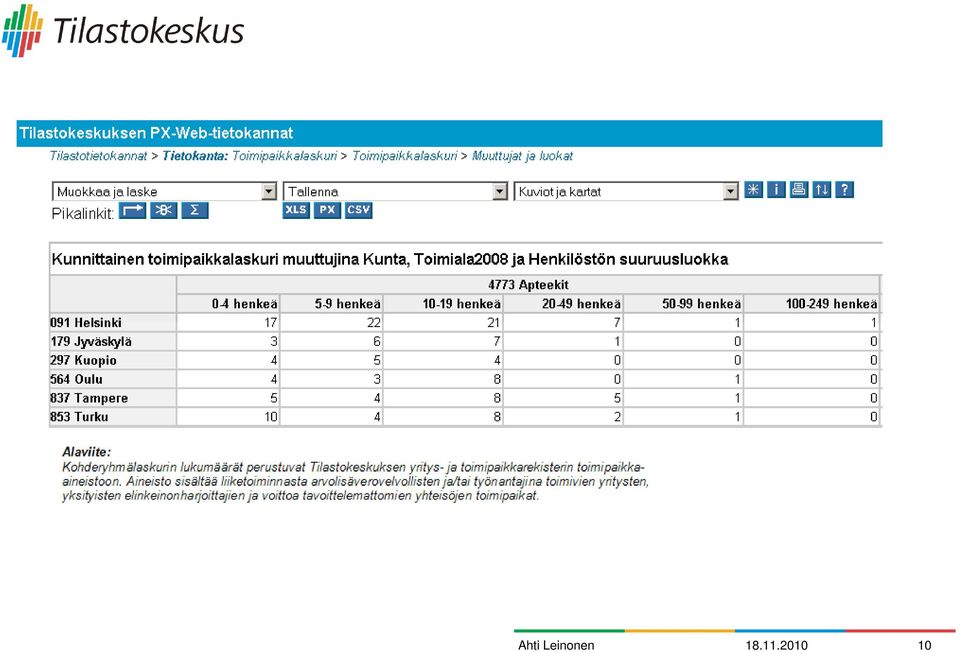960x652 pixels.
Task: Click the author name Ahti Leinonen
Action: [x=556, y=645]
